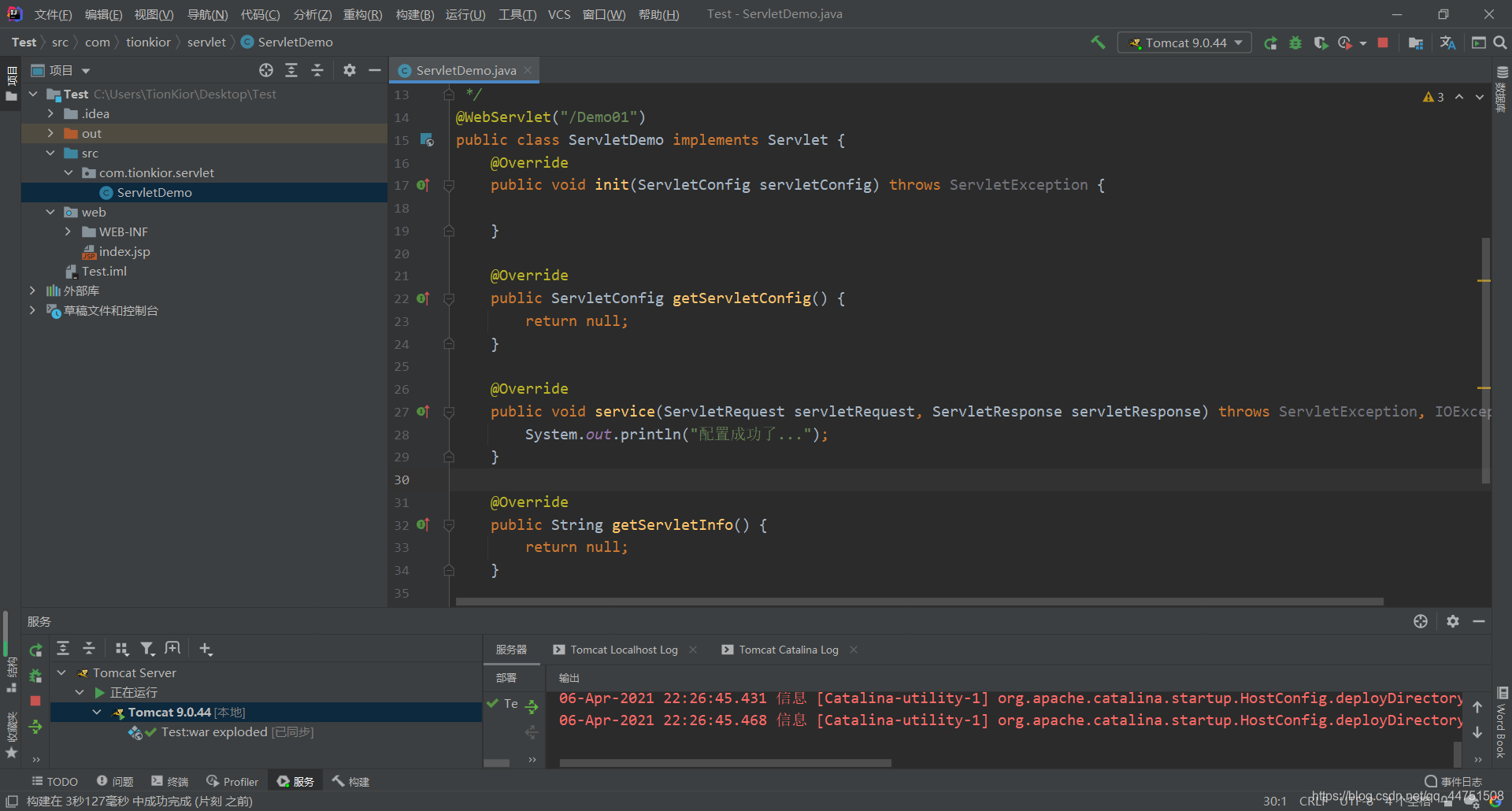This screenshot has height=811, width=1512.
Task: Click the log output horizontal scrollbar
Action: coord(725,762)
